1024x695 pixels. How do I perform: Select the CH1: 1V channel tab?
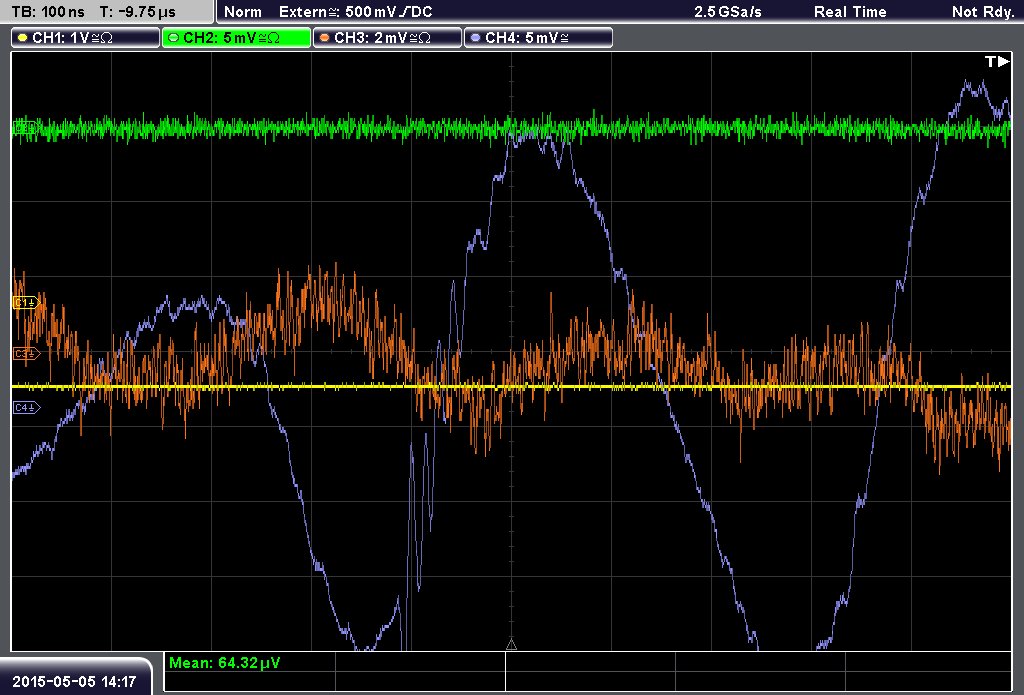tap(86, 38)
